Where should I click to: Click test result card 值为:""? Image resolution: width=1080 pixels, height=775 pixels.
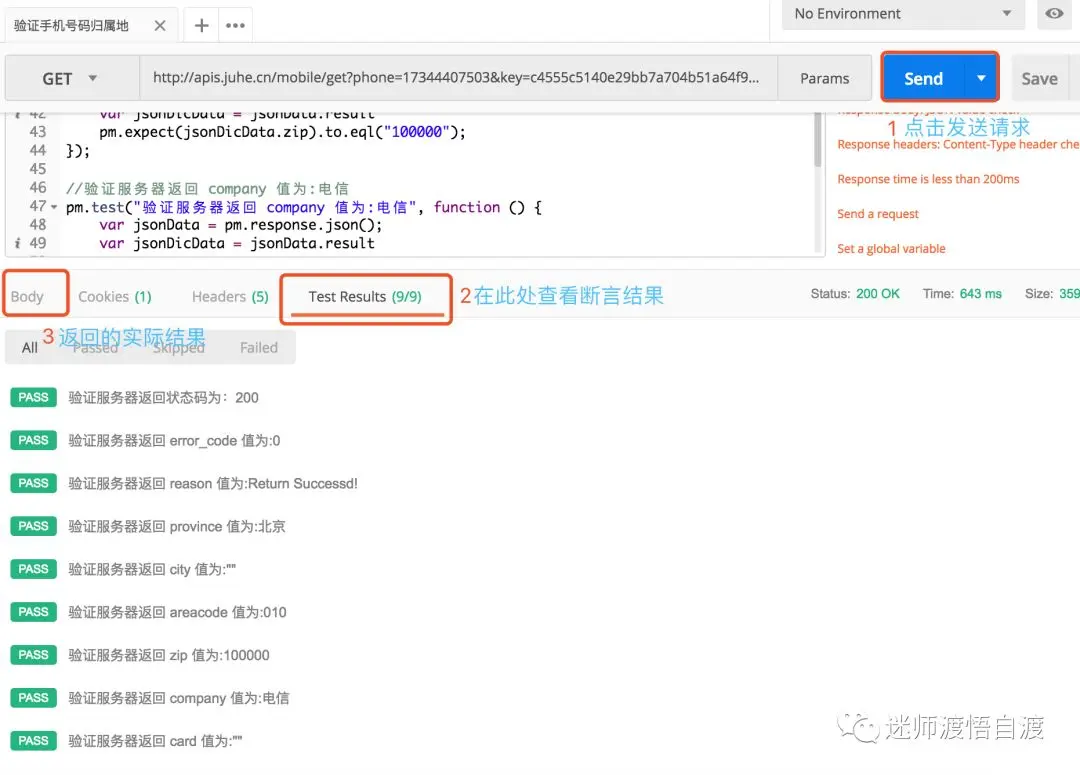point(155,741)
